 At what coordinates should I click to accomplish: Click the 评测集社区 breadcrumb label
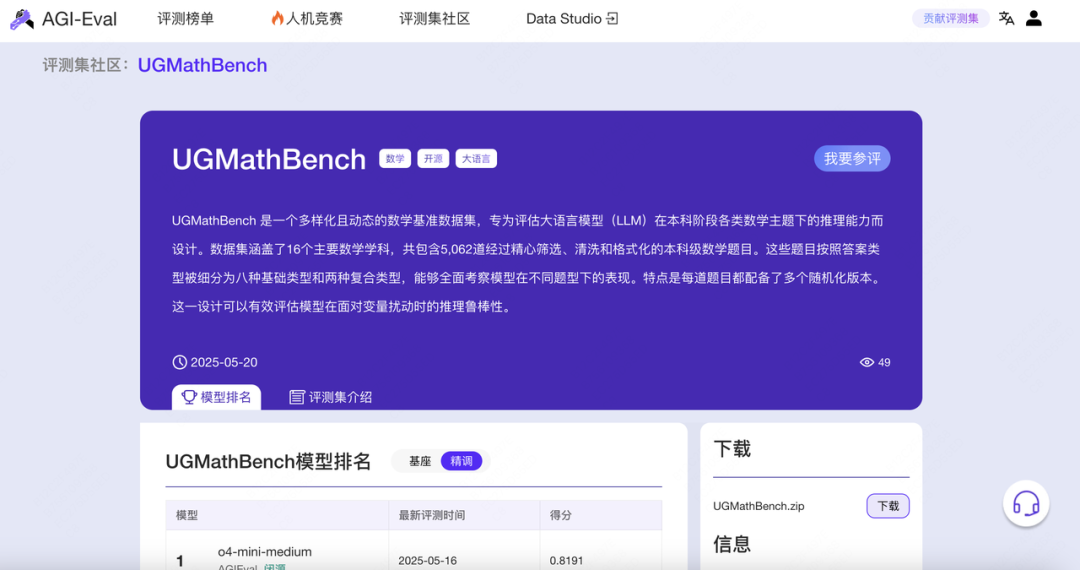(85, 65)
